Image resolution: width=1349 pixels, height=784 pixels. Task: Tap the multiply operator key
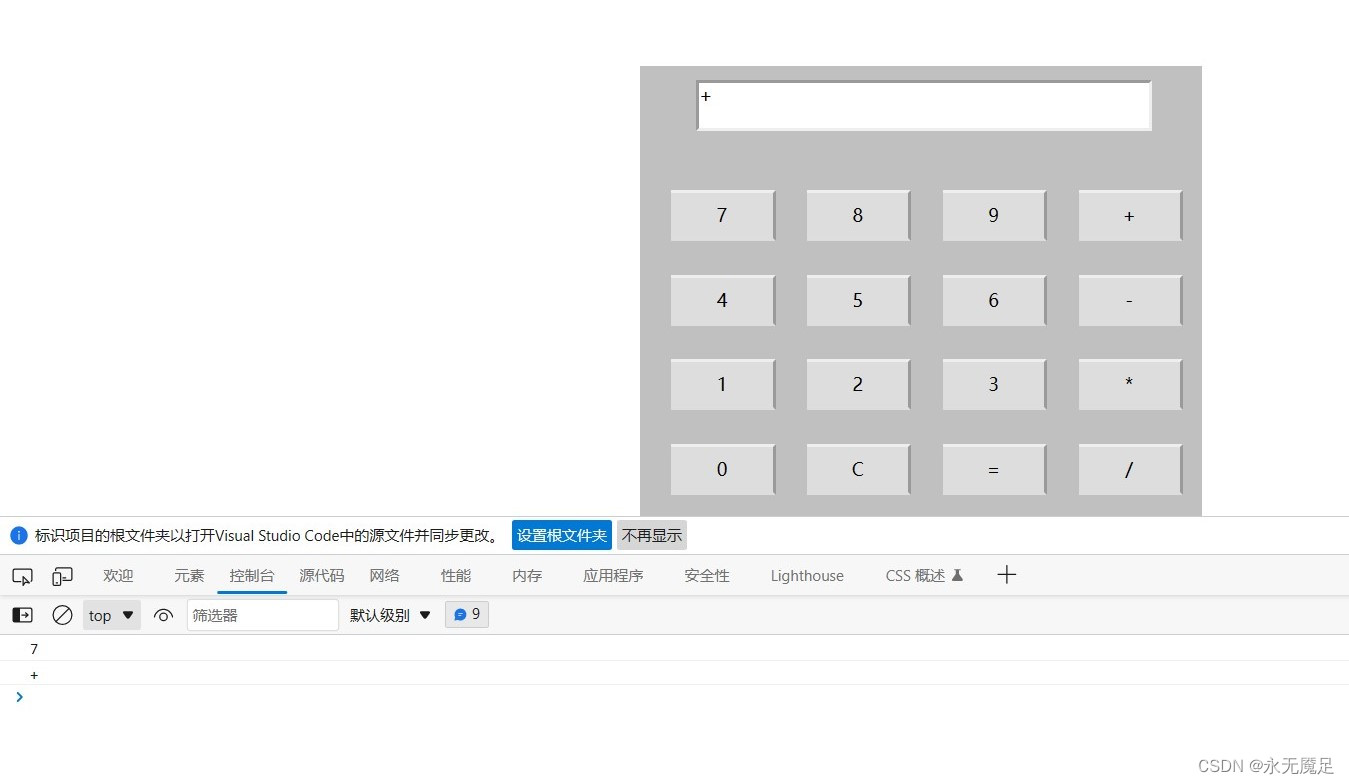[x=1131, y=385]
